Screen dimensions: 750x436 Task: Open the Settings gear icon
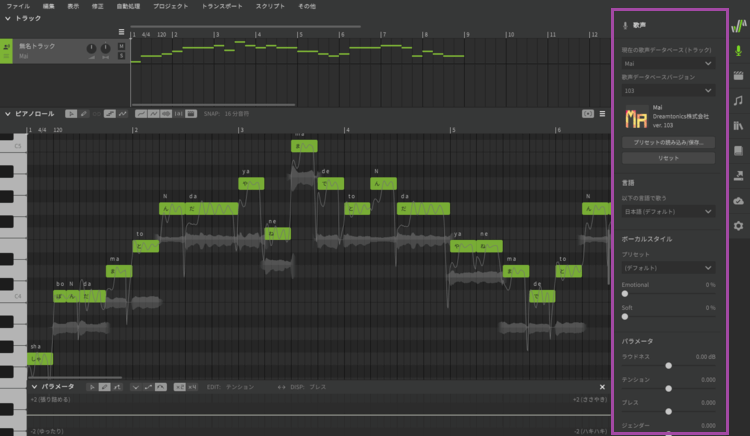738,226
